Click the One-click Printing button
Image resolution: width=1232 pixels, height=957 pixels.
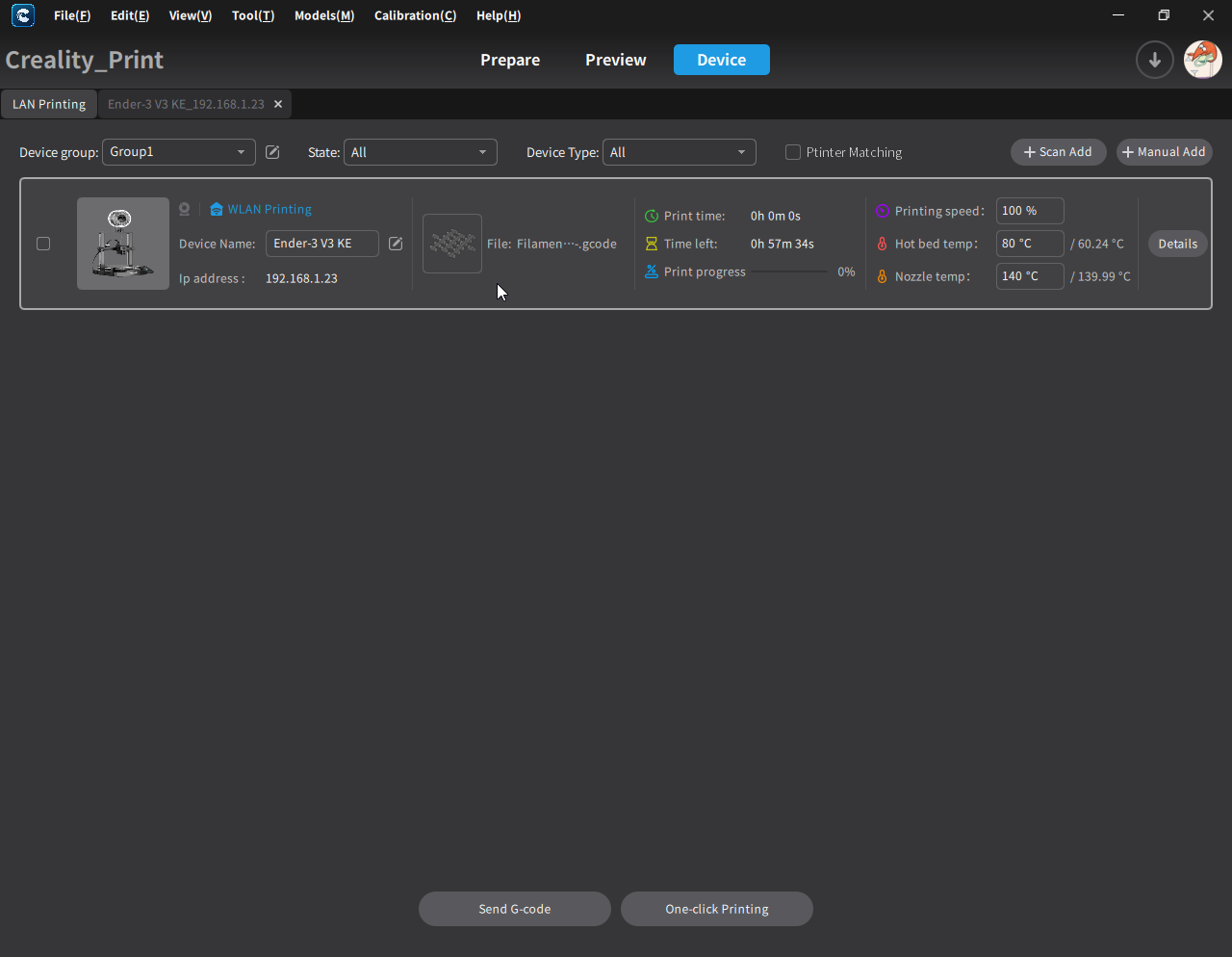(x=717, y=909)
